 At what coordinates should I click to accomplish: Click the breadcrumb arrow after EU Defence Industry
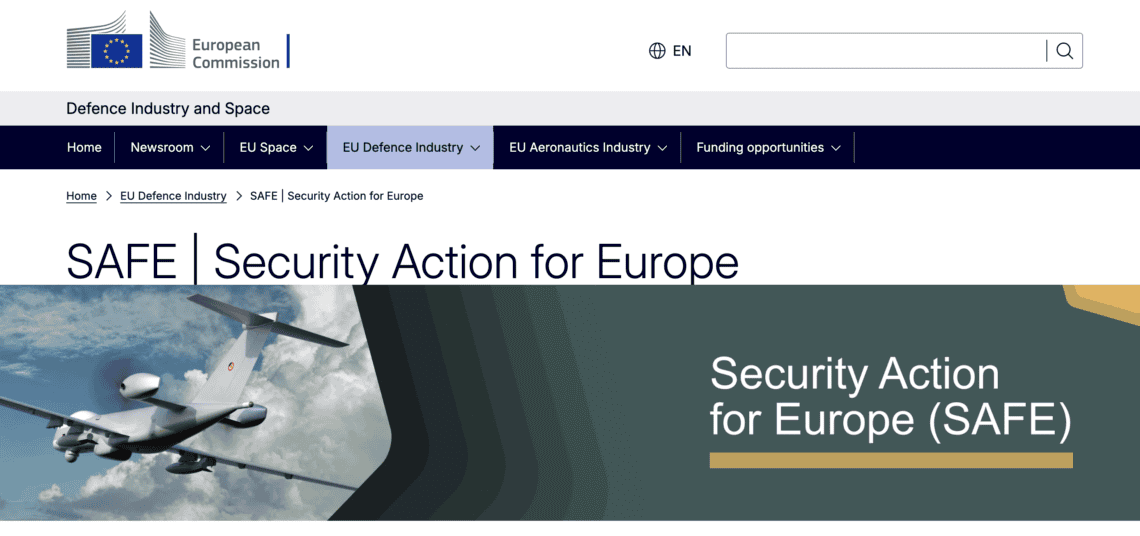pyautogui.click(x=239, y=196)
